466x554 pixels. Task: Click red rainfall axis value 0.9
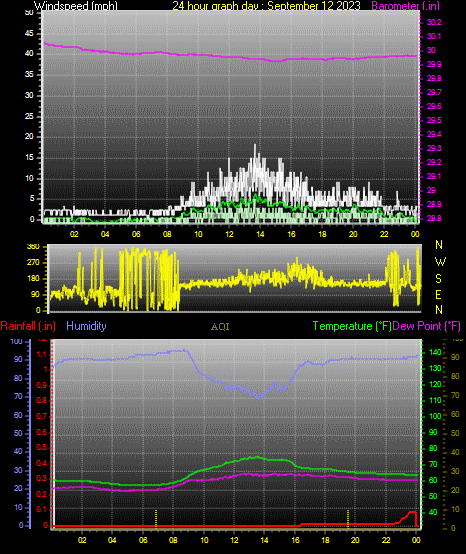coord(42,385)
